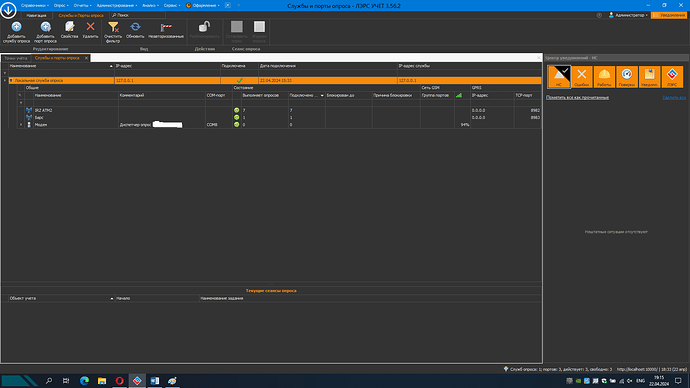The image size is (690, 388).
Task: Switch to the Точки учета document tab
Action: click(16, 58)
